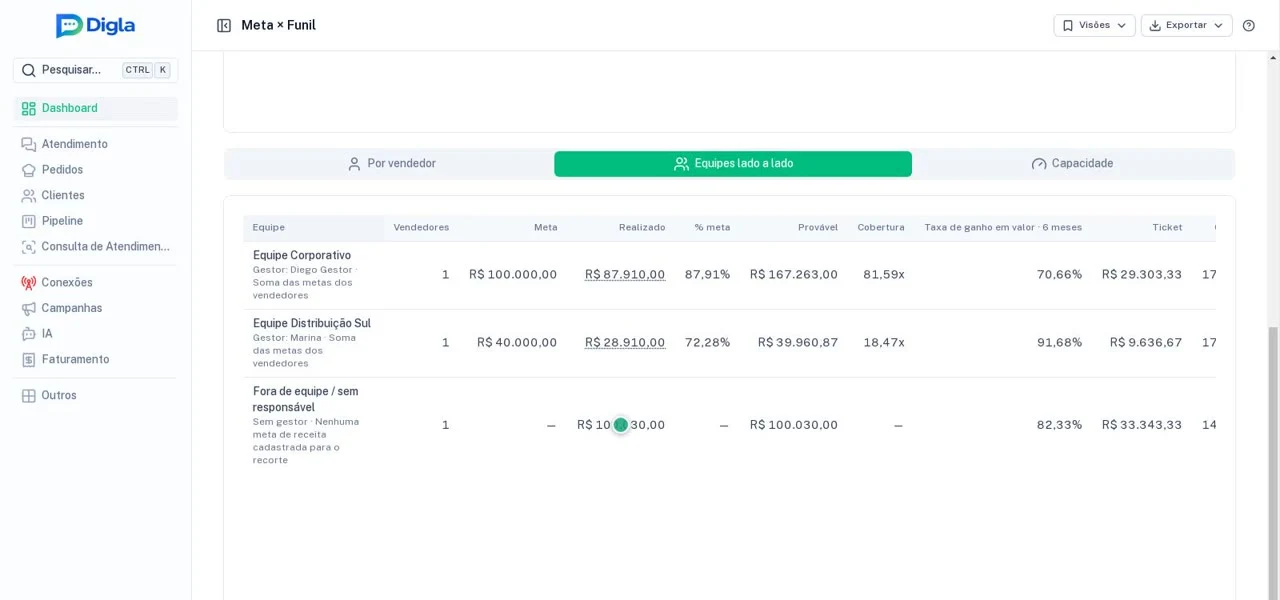Open the Visões dropdown
The height and width of the screenshot is (600, 1280).
tap(1094, 26)
